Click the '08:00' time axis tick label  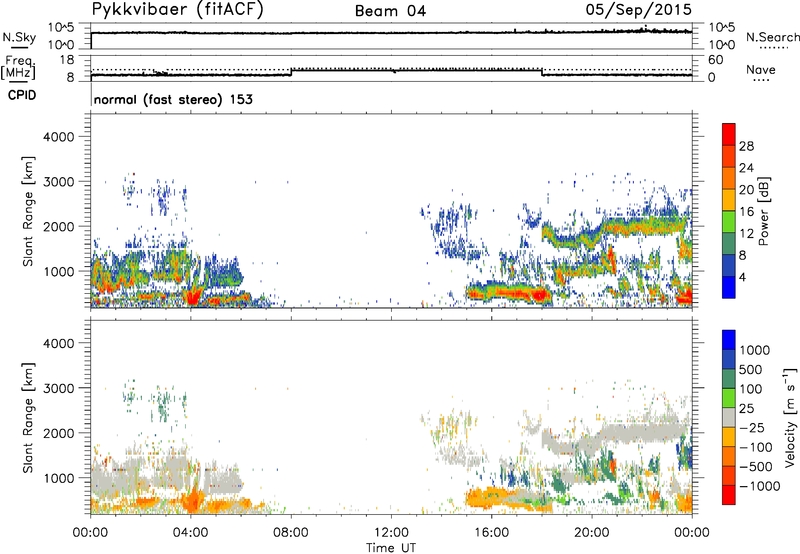(x=291, y=533)
